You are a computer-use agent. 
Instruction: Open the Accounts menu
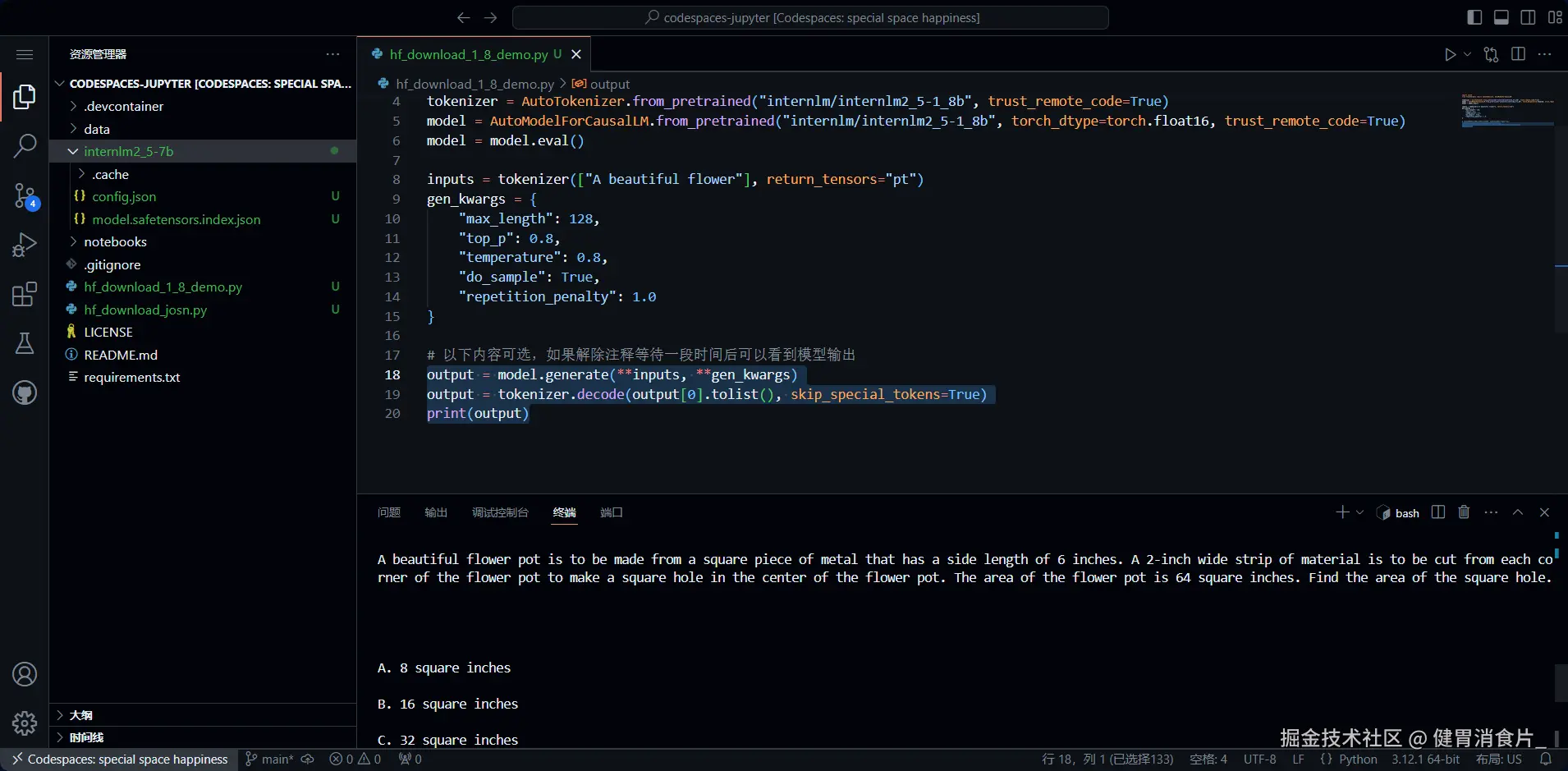[x=25, y=674]
